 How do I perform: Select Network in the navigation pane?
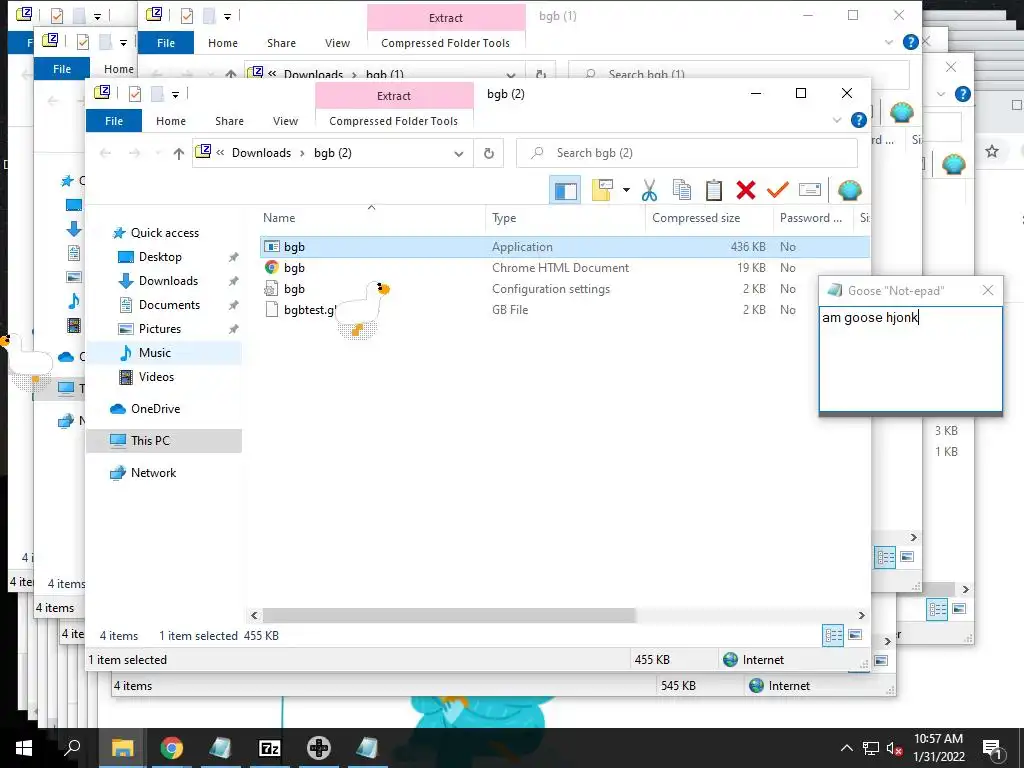tap(153, 473)
